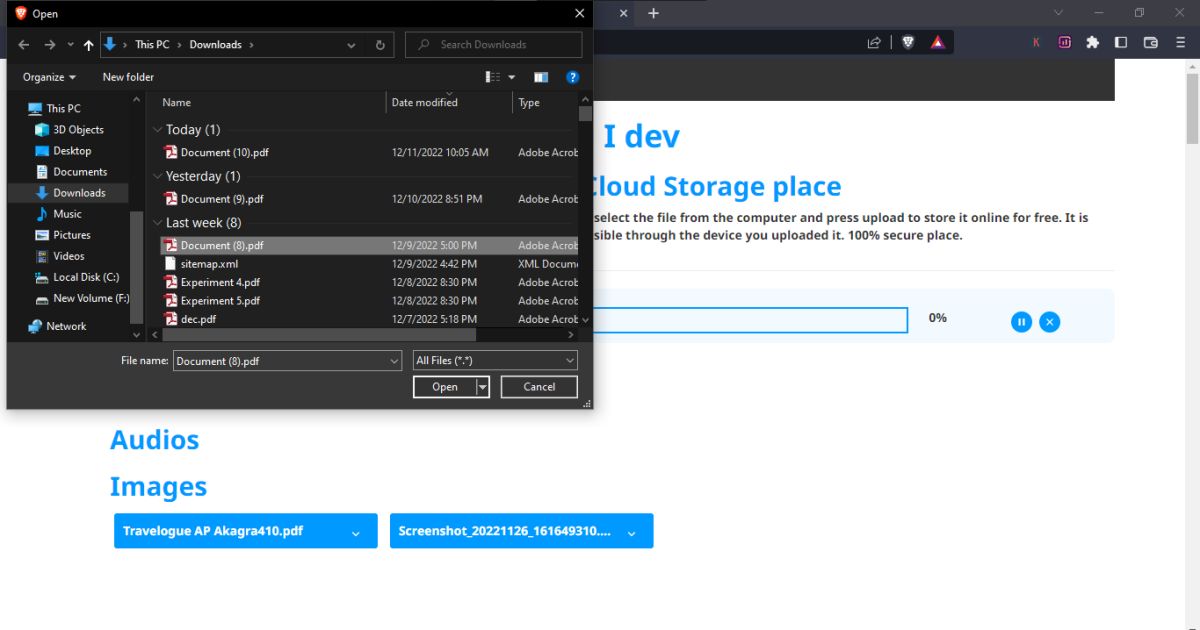This screenshot has width=1200, height=630.
Task: Open New Volume (F:) in sidebar
Action: 91,298
